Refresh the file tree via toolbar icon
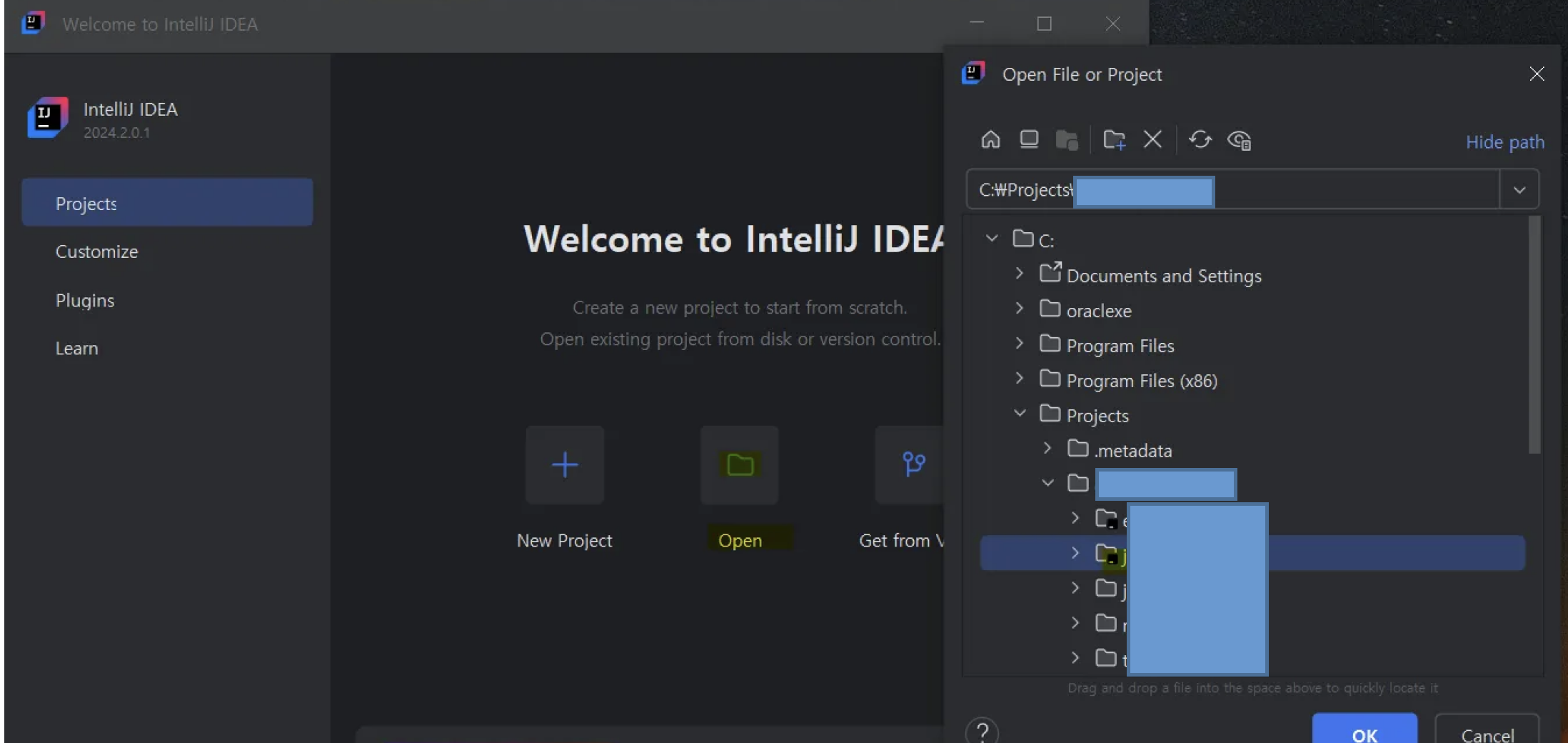1568x743 pixels. [x=1200, y=139]
